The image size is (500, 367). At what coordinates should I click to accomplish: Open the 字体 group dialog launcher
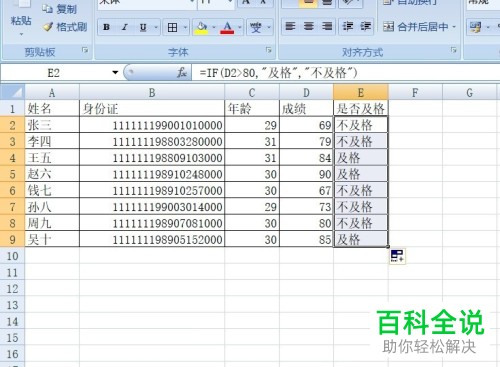[269, 50]
